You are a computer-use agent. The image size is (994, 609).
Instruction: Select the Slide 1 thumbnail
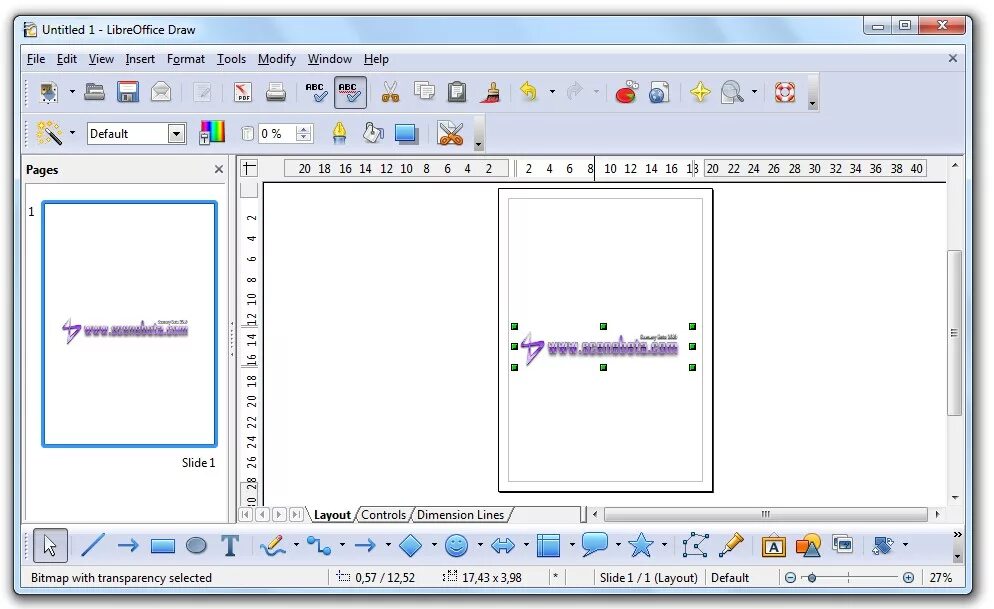tap(129, 324)
